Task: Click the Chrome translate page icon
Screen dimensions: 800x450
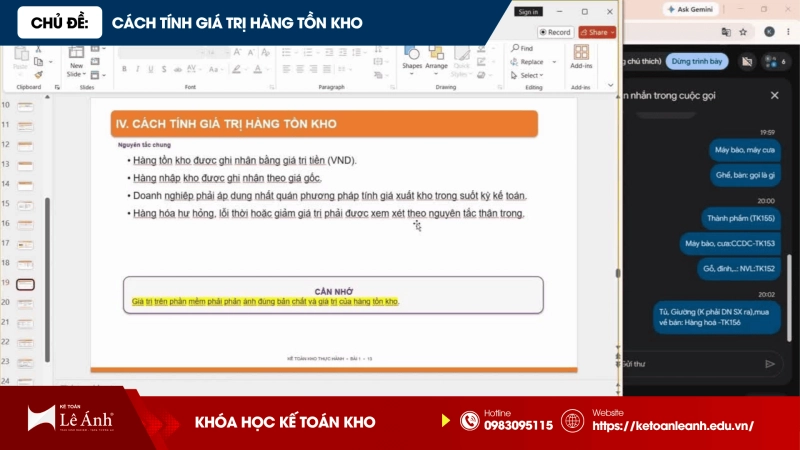Action: [x=726, y=32]
